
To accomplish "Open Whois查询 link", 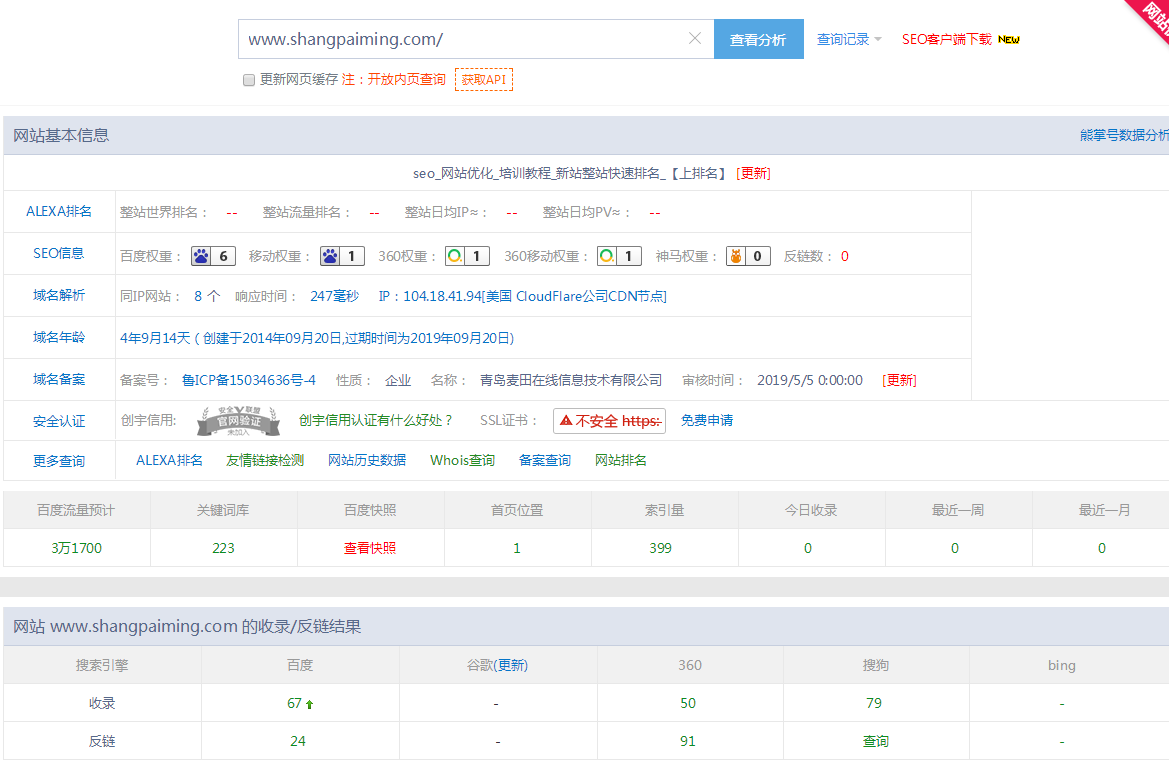I will tap(462, 461).
